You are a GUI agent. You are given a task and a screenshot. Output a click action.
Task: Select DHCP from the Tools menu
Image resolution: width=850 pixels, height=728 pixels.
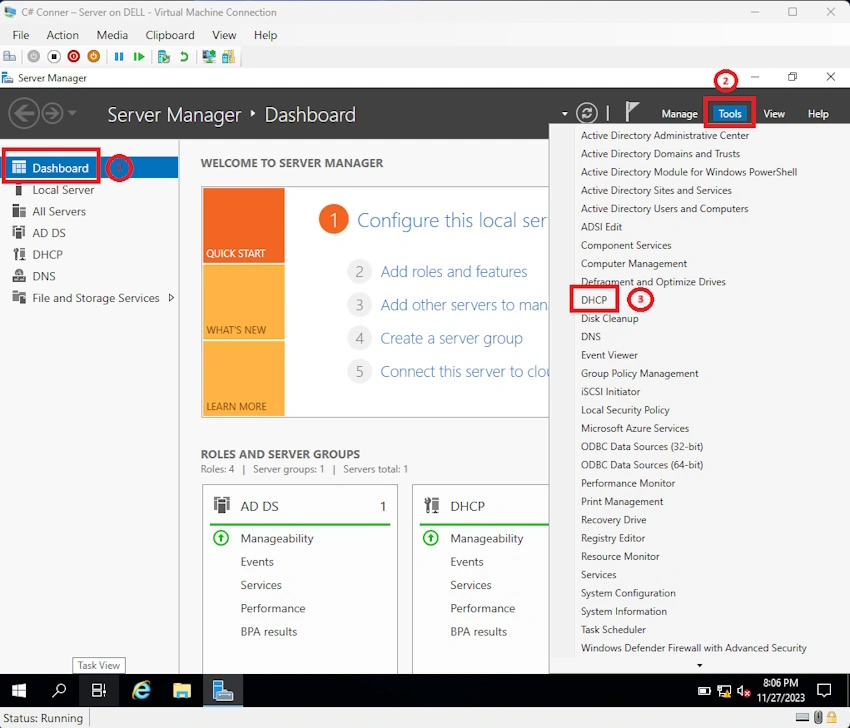(594, 300)
